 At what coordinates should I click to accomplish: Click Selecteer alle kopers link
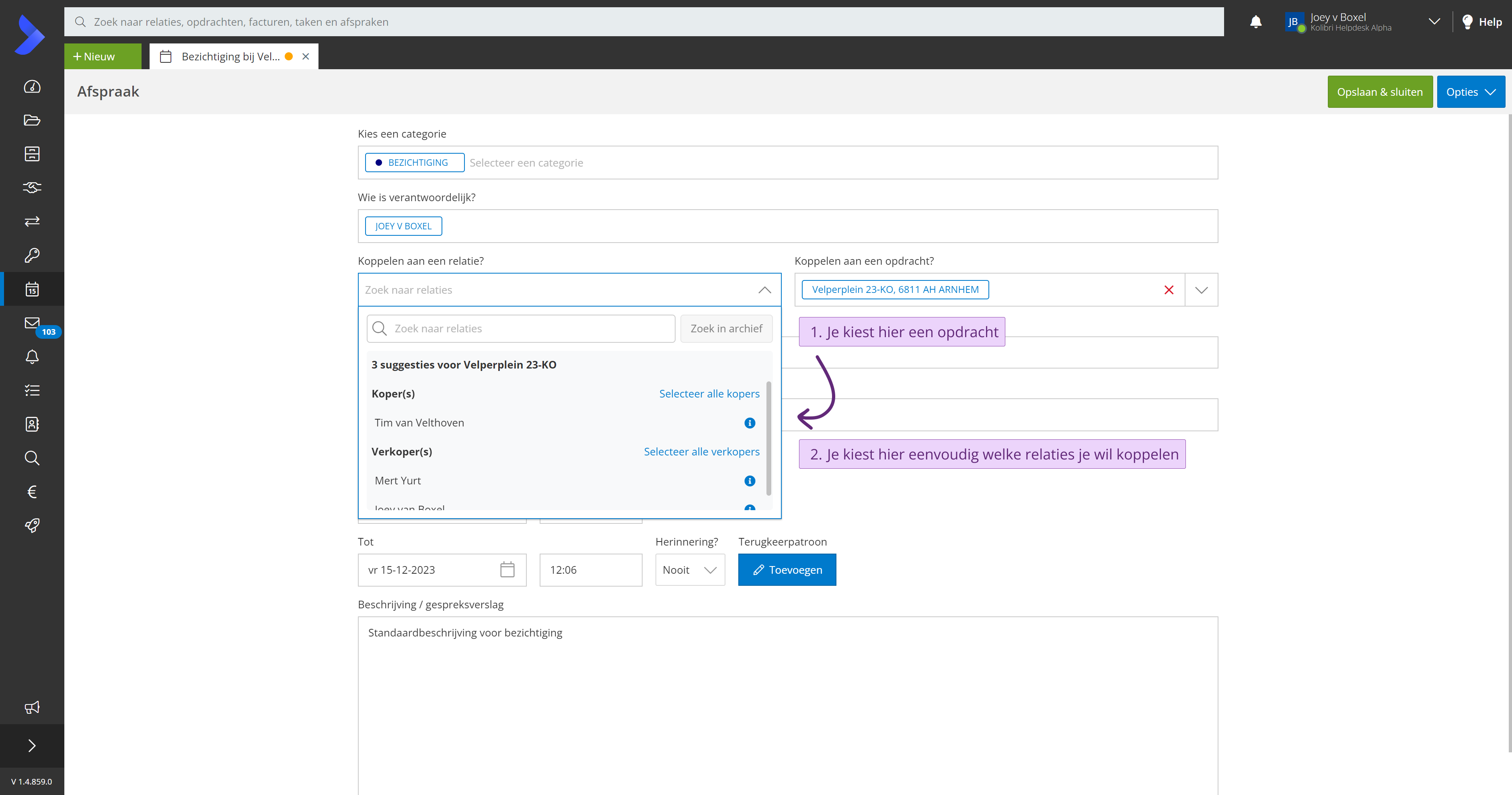pos(709,393)
